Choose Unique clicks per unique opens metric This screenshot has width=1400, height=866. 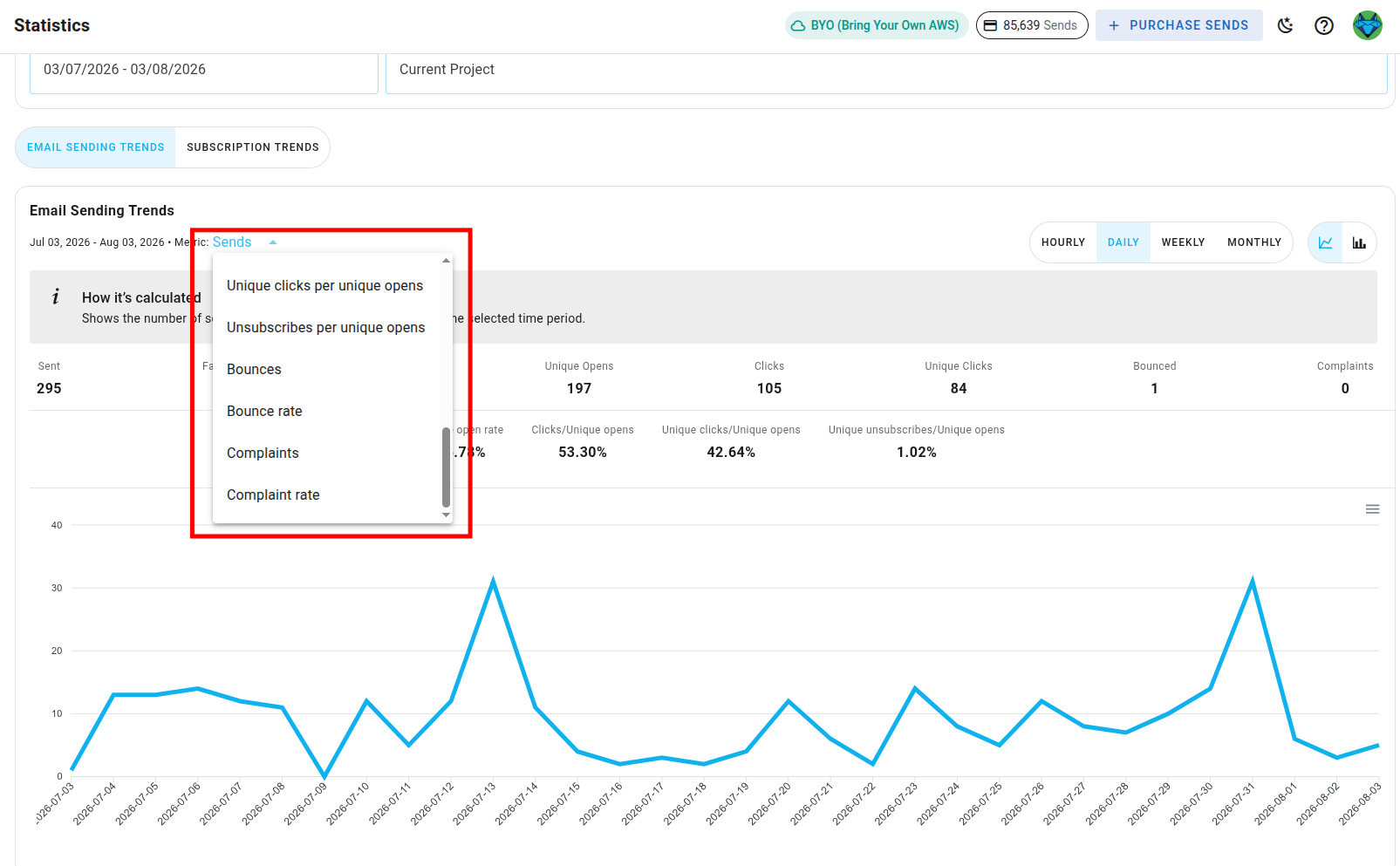(324, 286)
